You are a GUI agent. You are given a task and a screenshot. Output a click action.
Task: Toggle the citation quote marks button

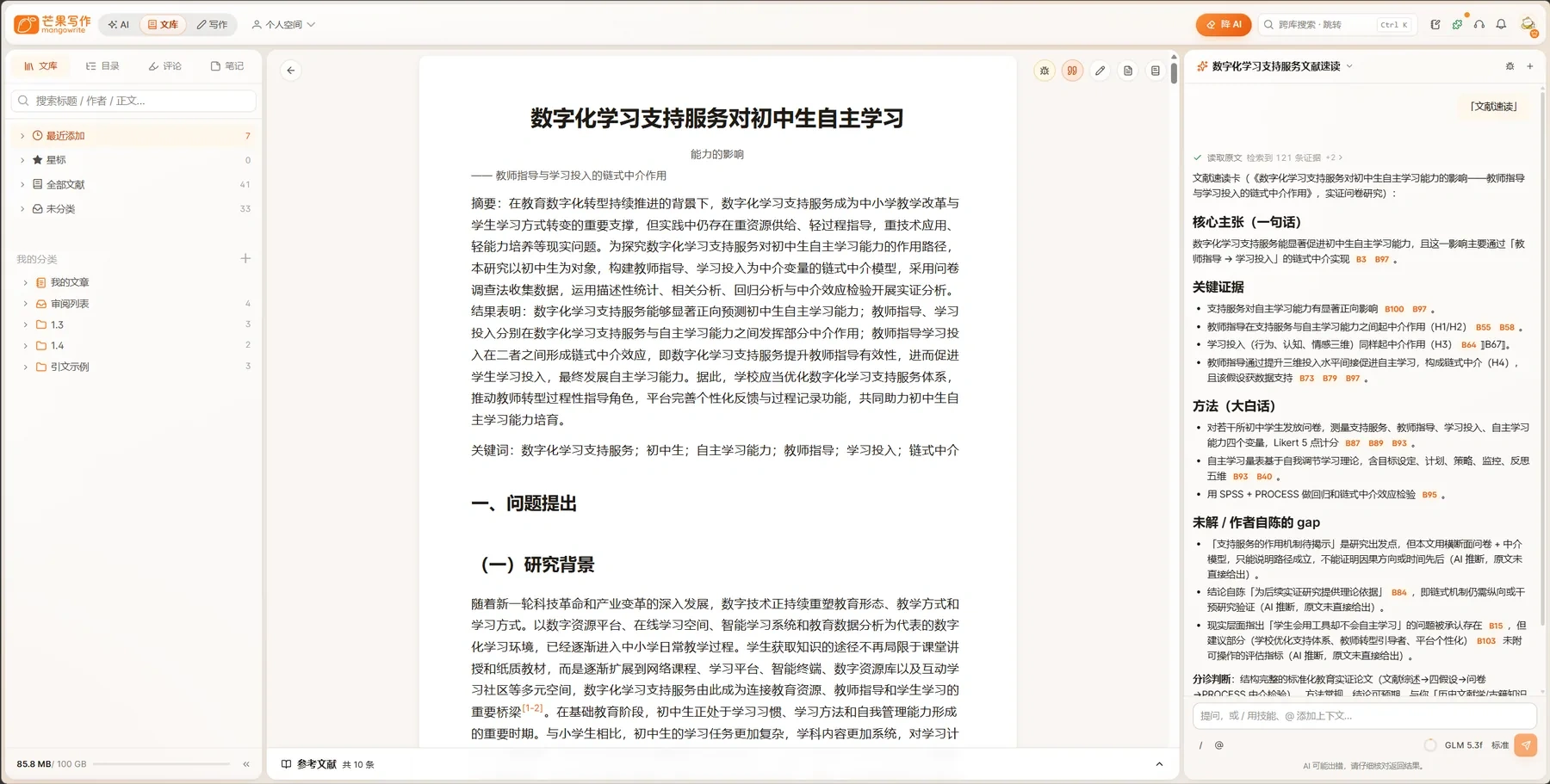[1072, 71]
